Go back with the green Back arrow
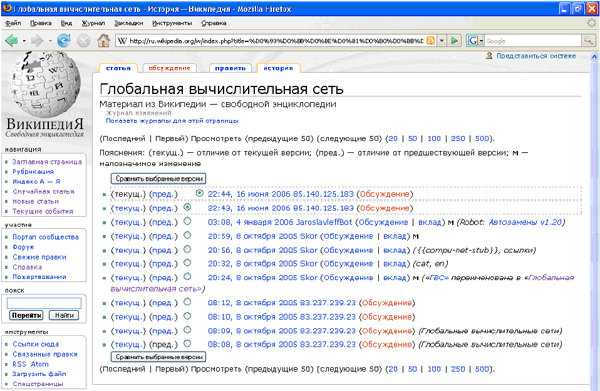600x391 pixels. 11,40
